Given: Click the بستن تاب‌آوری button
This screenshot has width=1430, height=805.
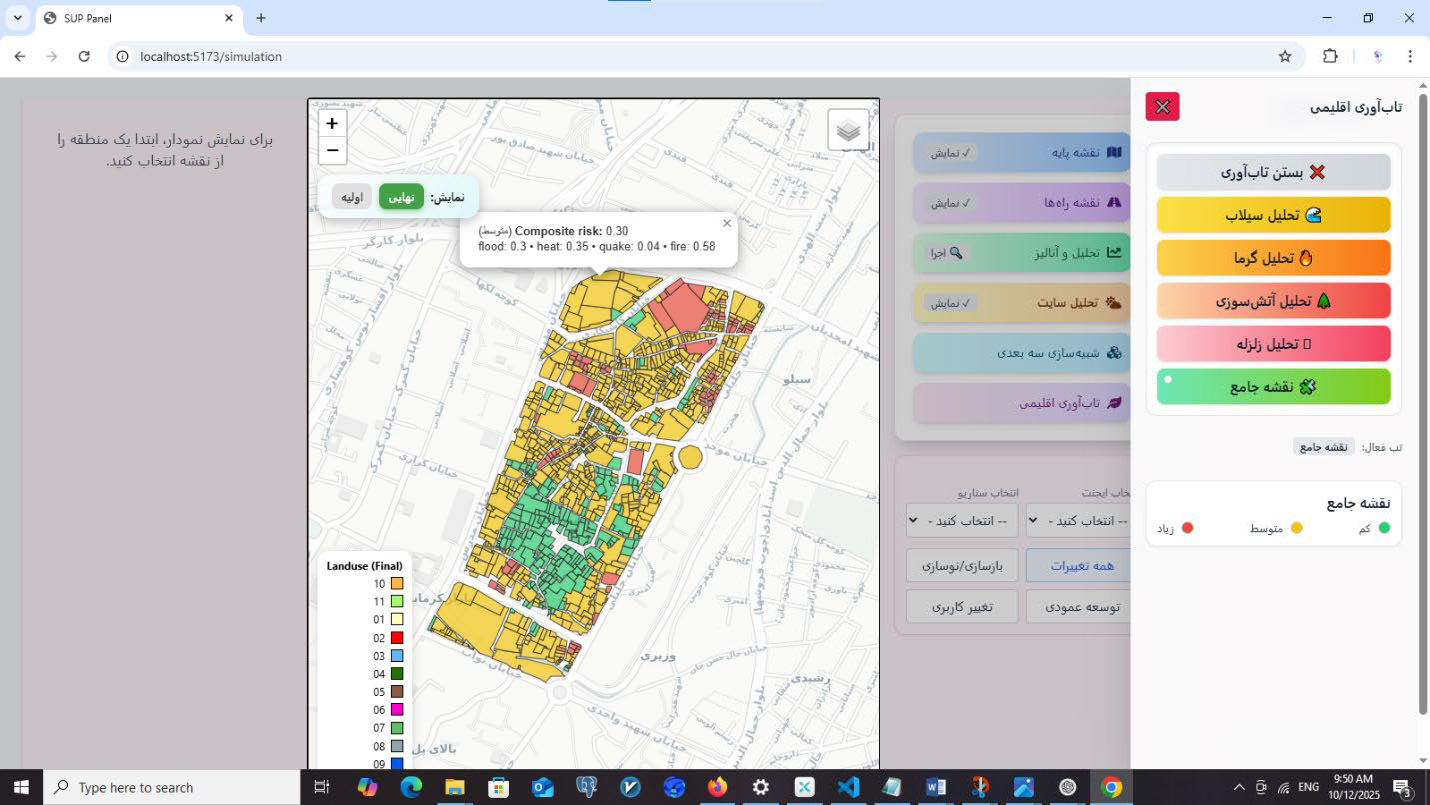Looking at the screenshot, I should 1273,172.
